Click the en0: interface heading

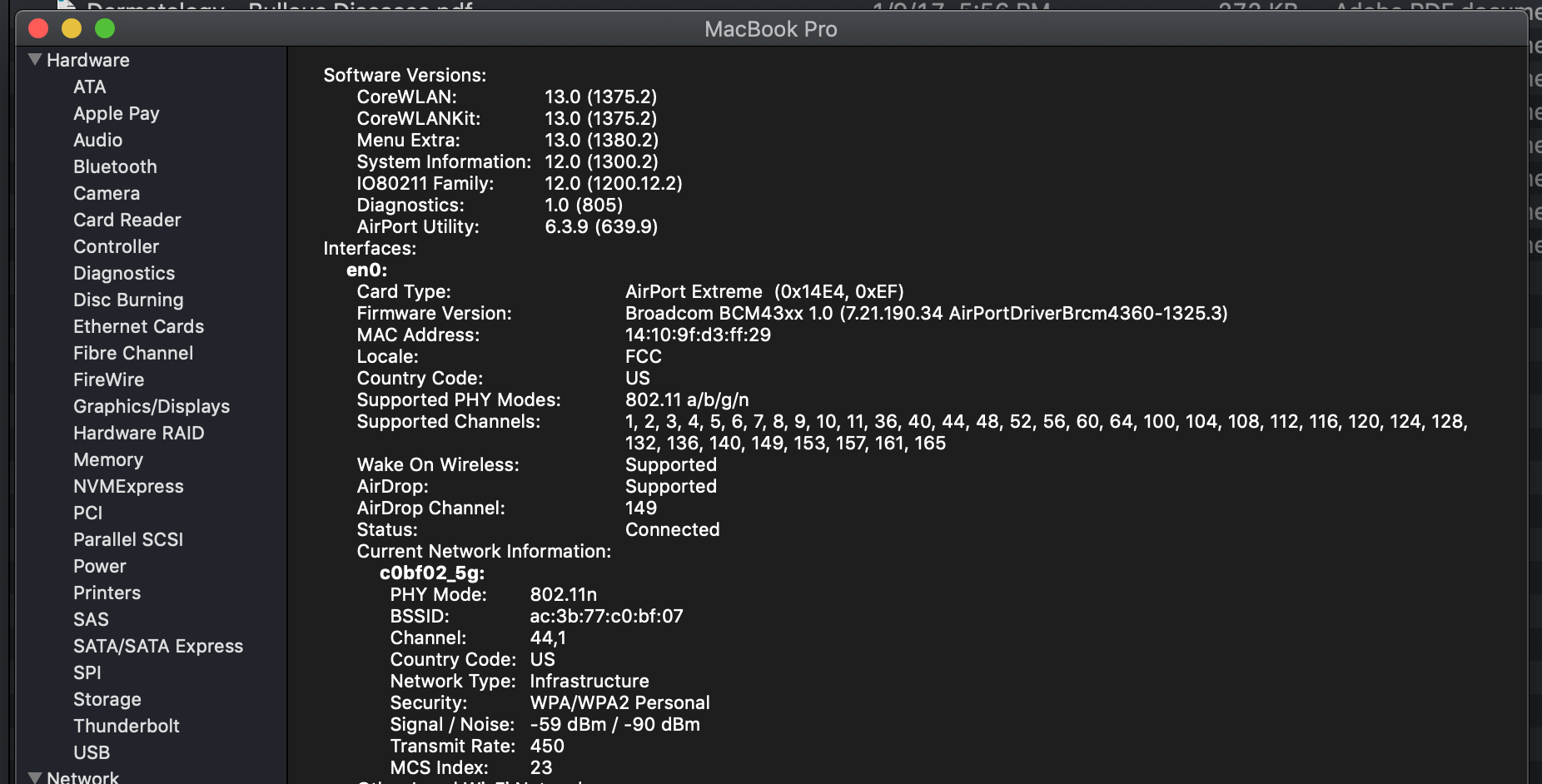point(367,270)
